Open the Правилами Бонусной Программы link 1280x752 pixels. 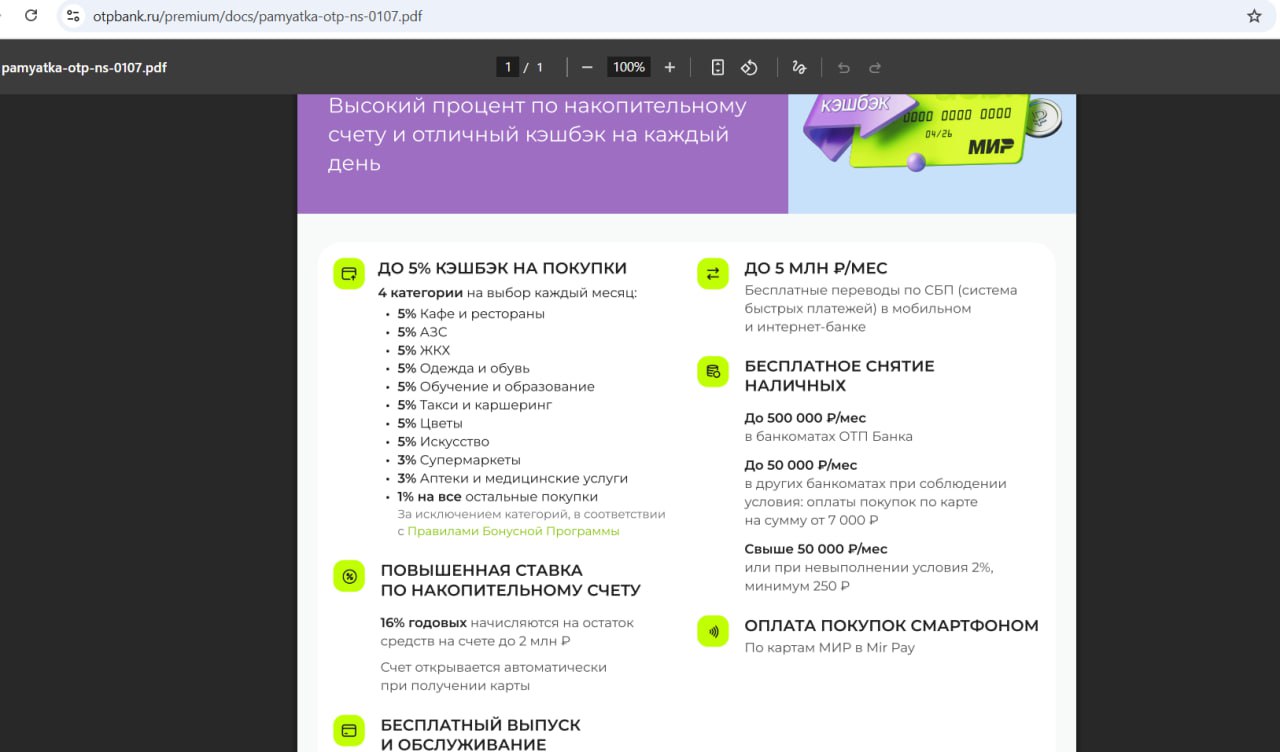tap(513, 531)
